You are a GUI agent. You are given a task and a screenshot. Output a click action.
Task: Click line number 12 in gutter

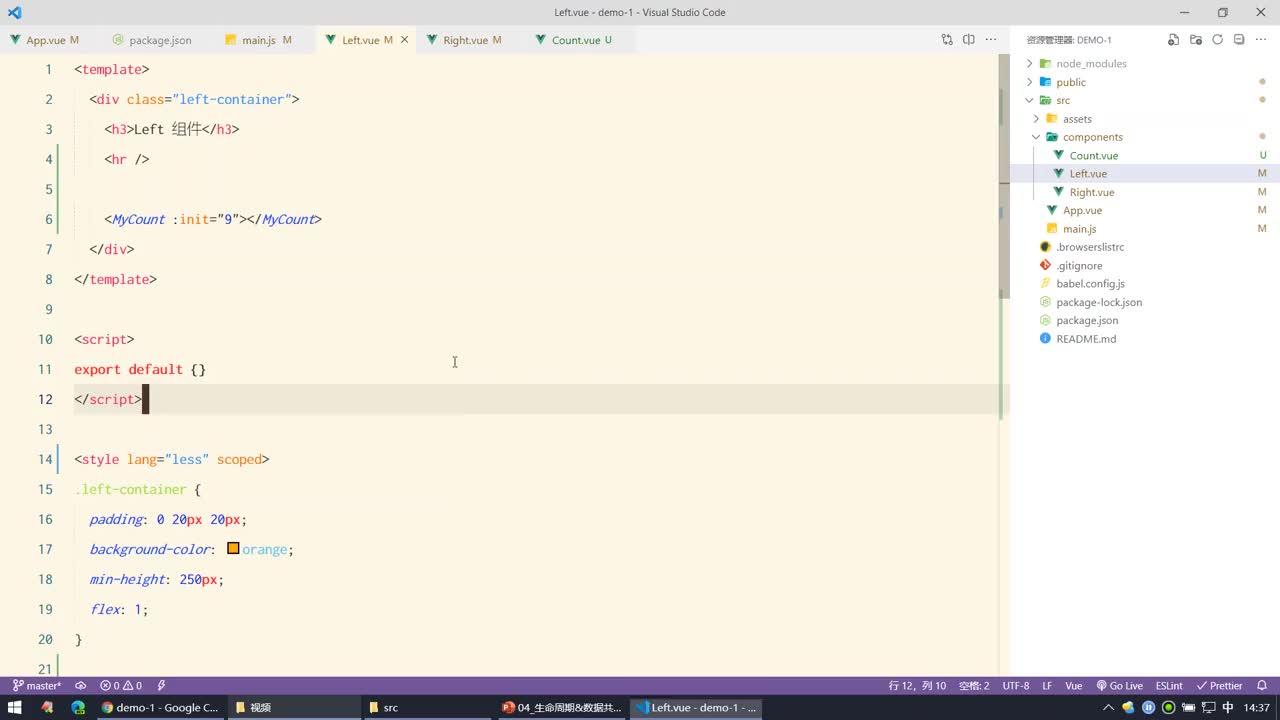(x=45, y=399)
